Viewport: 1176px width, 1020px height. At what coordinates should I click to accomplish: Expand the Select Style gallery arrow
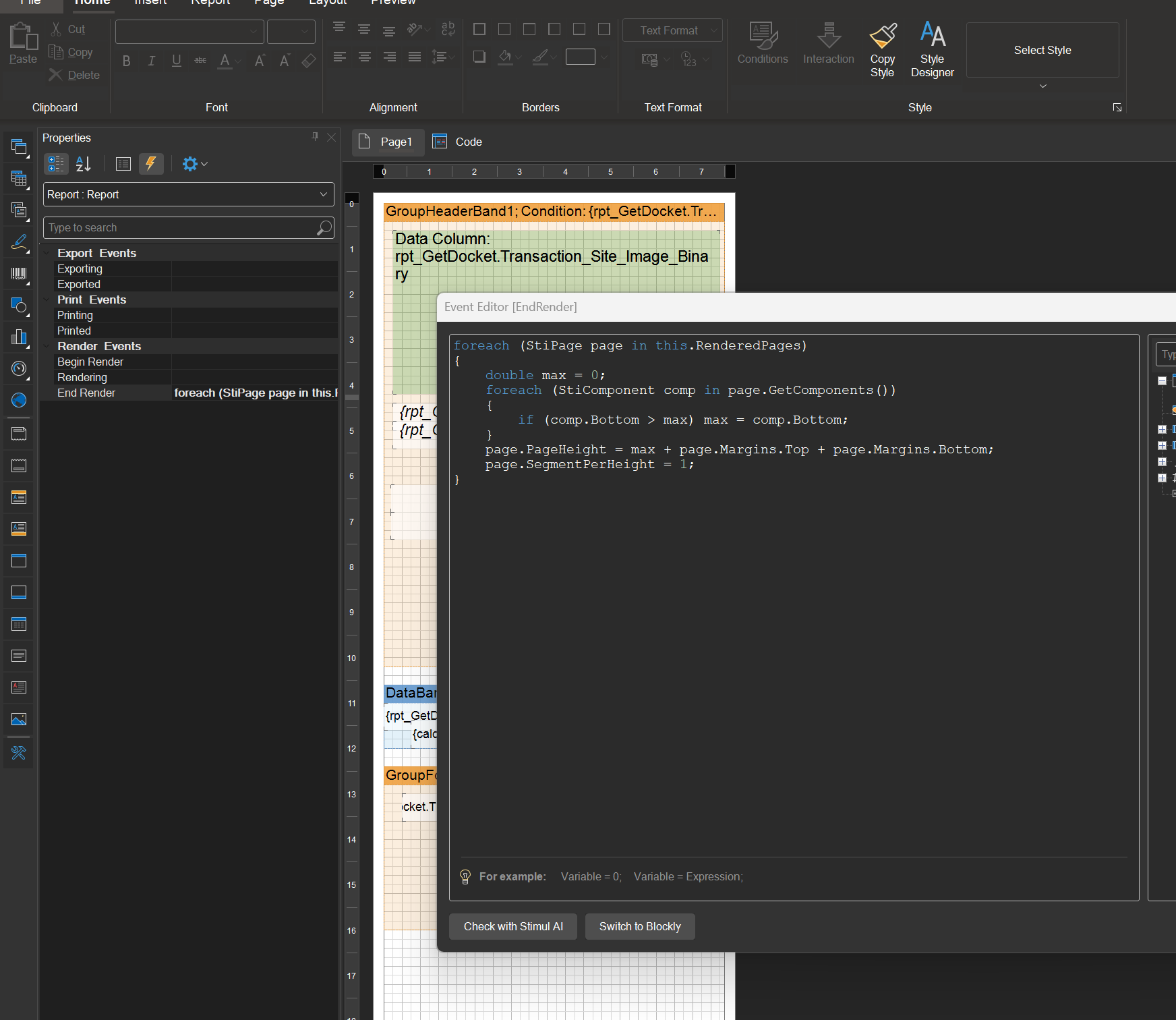1042,86
